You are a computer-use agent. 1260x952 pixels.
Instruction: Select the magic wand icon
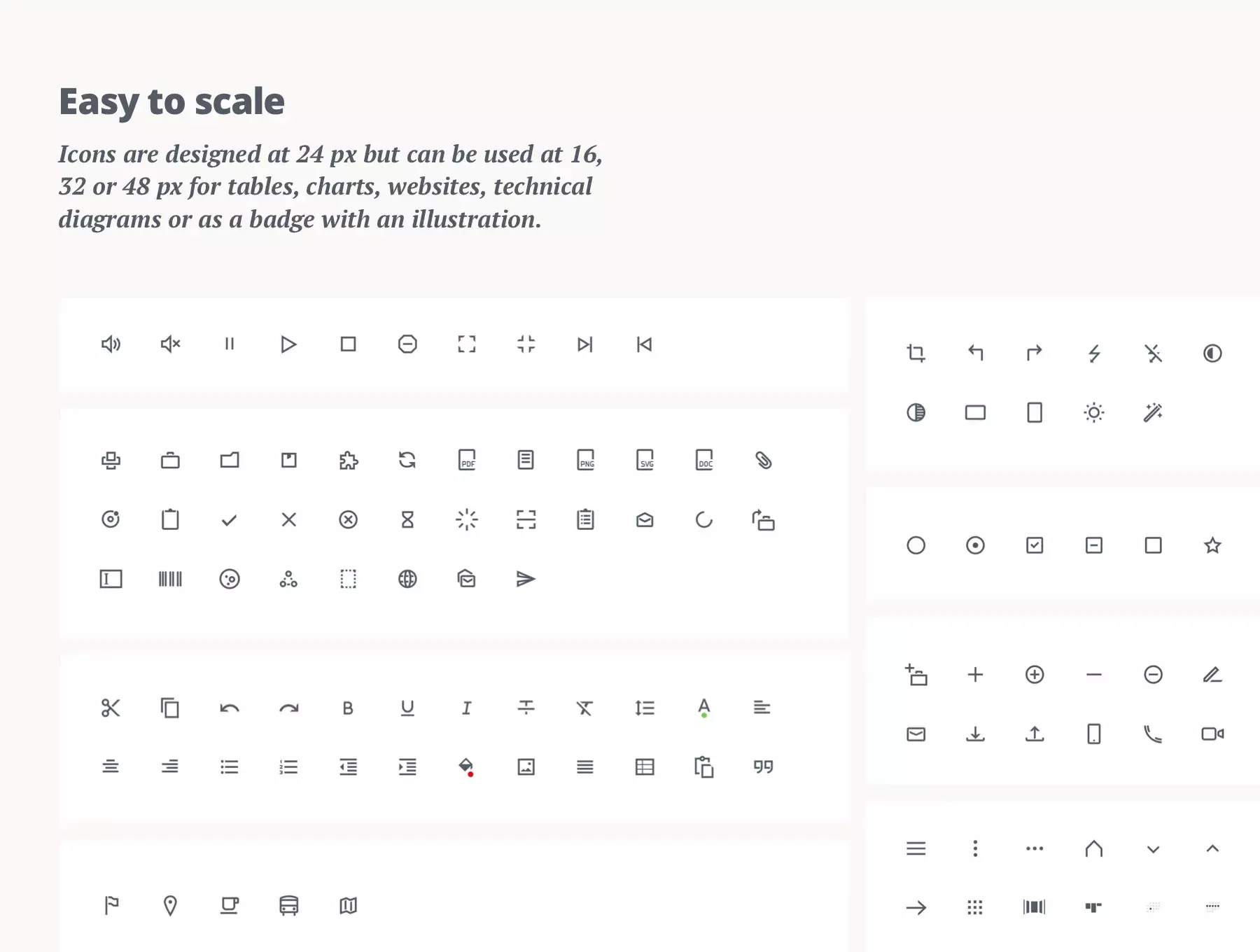(1153, 412)
